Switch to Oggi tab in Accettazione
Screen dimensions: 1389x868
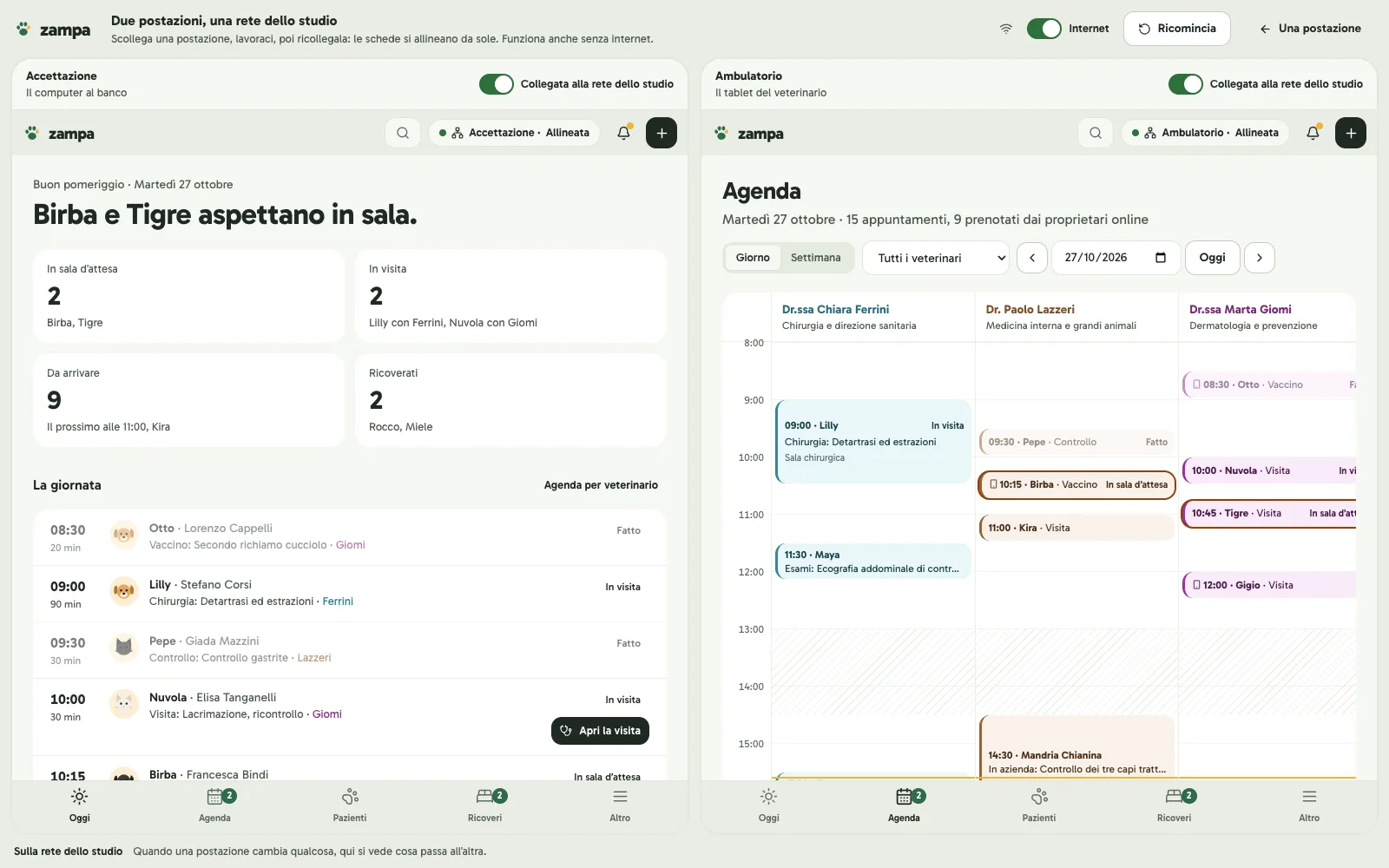click(x=80, y=806)
